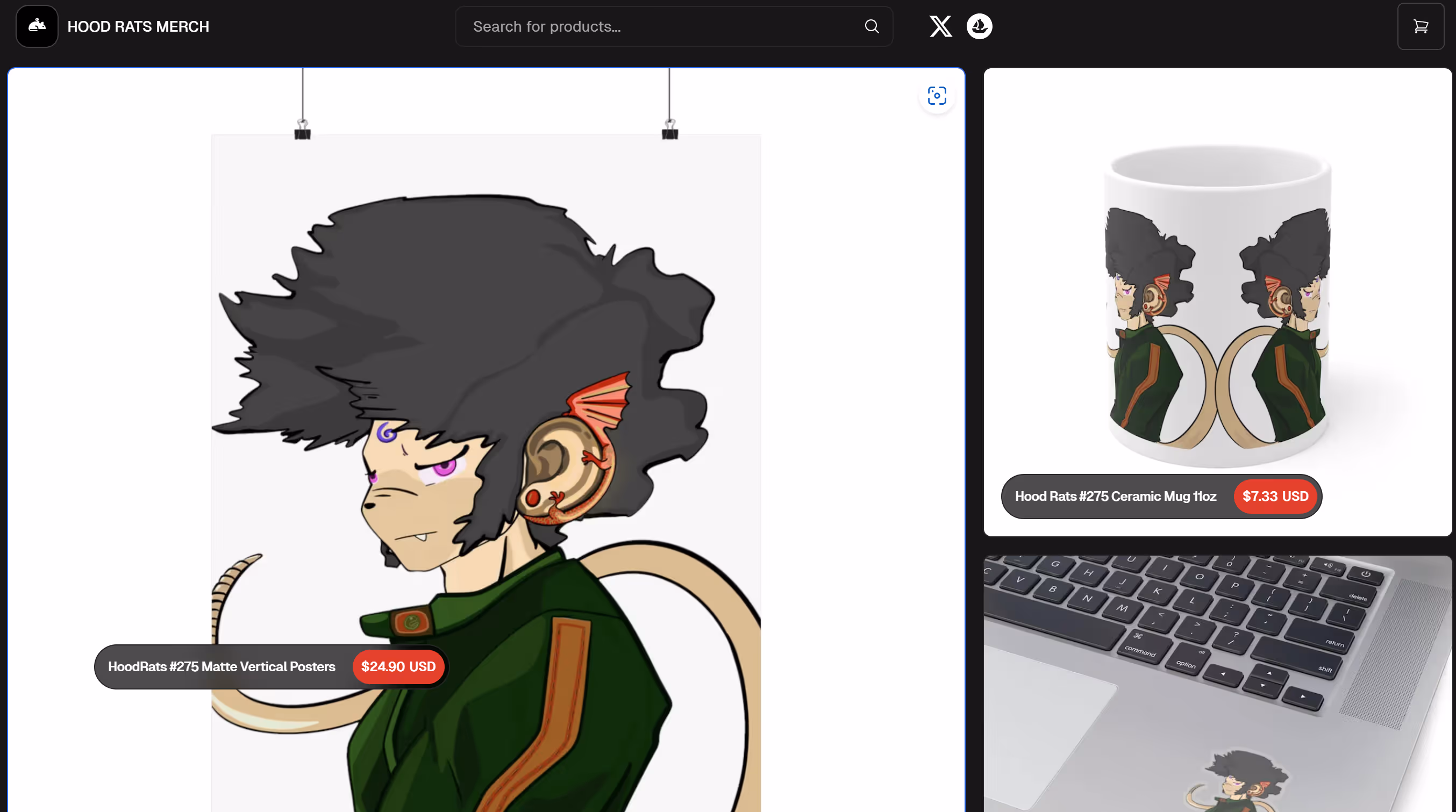The width and height of the screenshot is (1456, 812).
Task: Click the $24.90 USD price badge
Action: click(398, 666)
